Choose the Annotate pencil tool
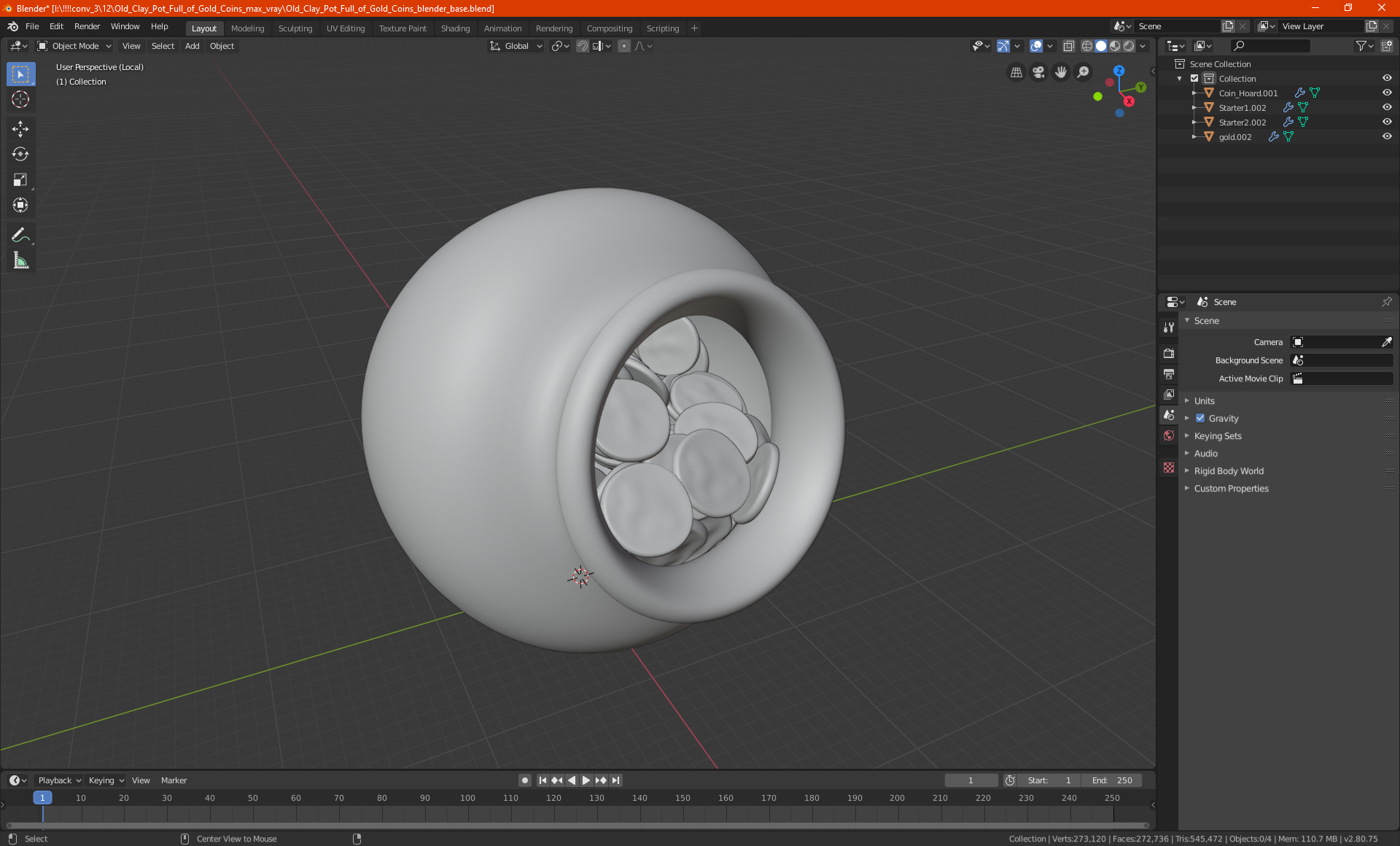This screenshot has height=846, width=1400. (x=20, y=235)
